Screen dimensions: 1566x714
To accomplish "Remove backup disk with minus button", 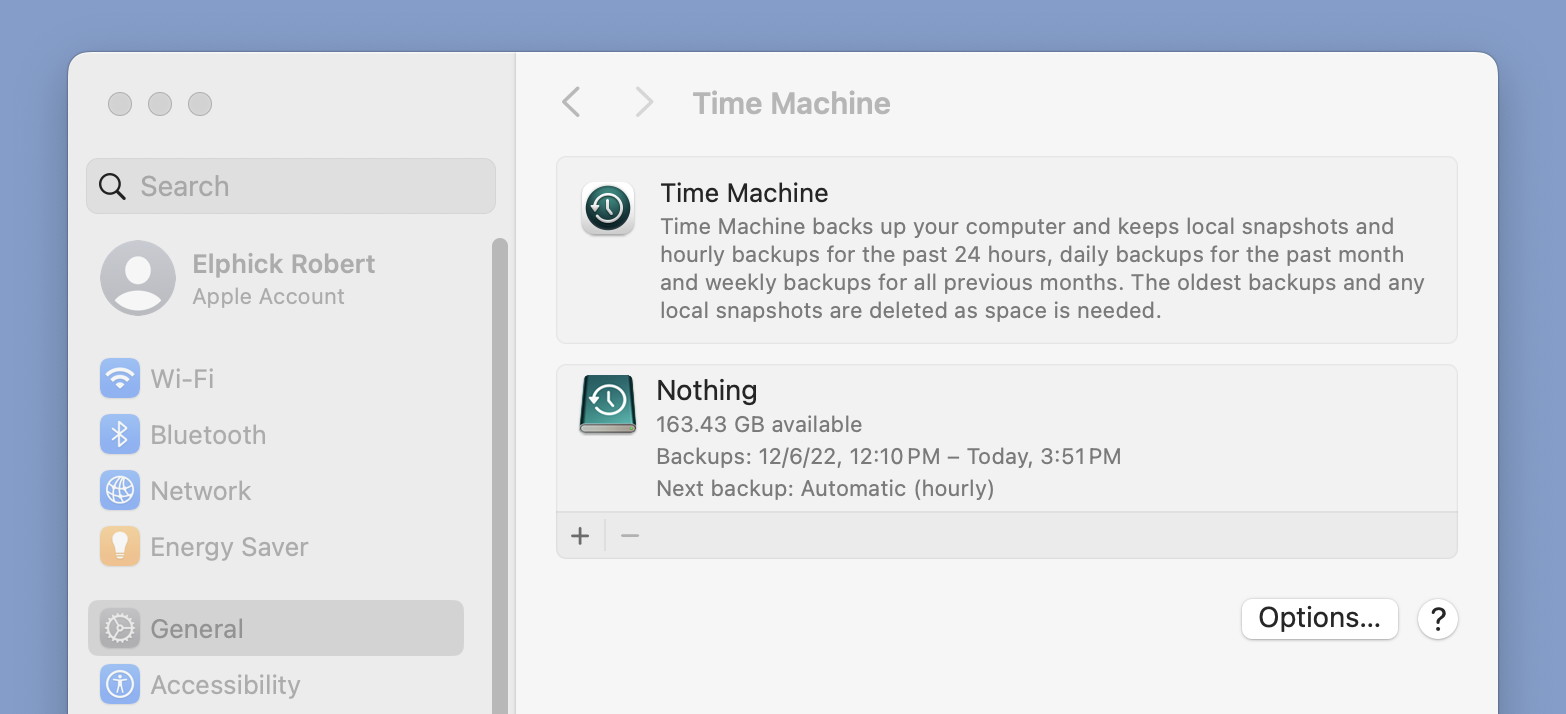I will click(630, 536).
